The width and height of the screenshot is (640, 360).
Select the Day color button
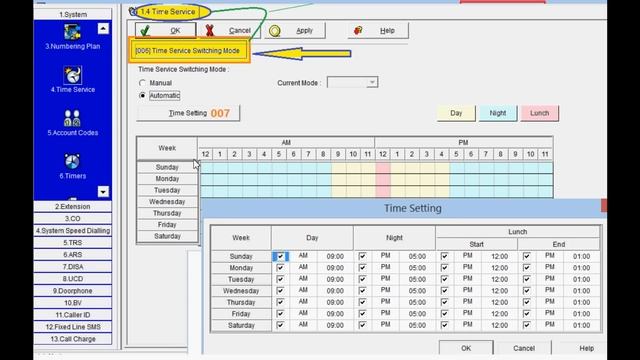pos(456,113)
